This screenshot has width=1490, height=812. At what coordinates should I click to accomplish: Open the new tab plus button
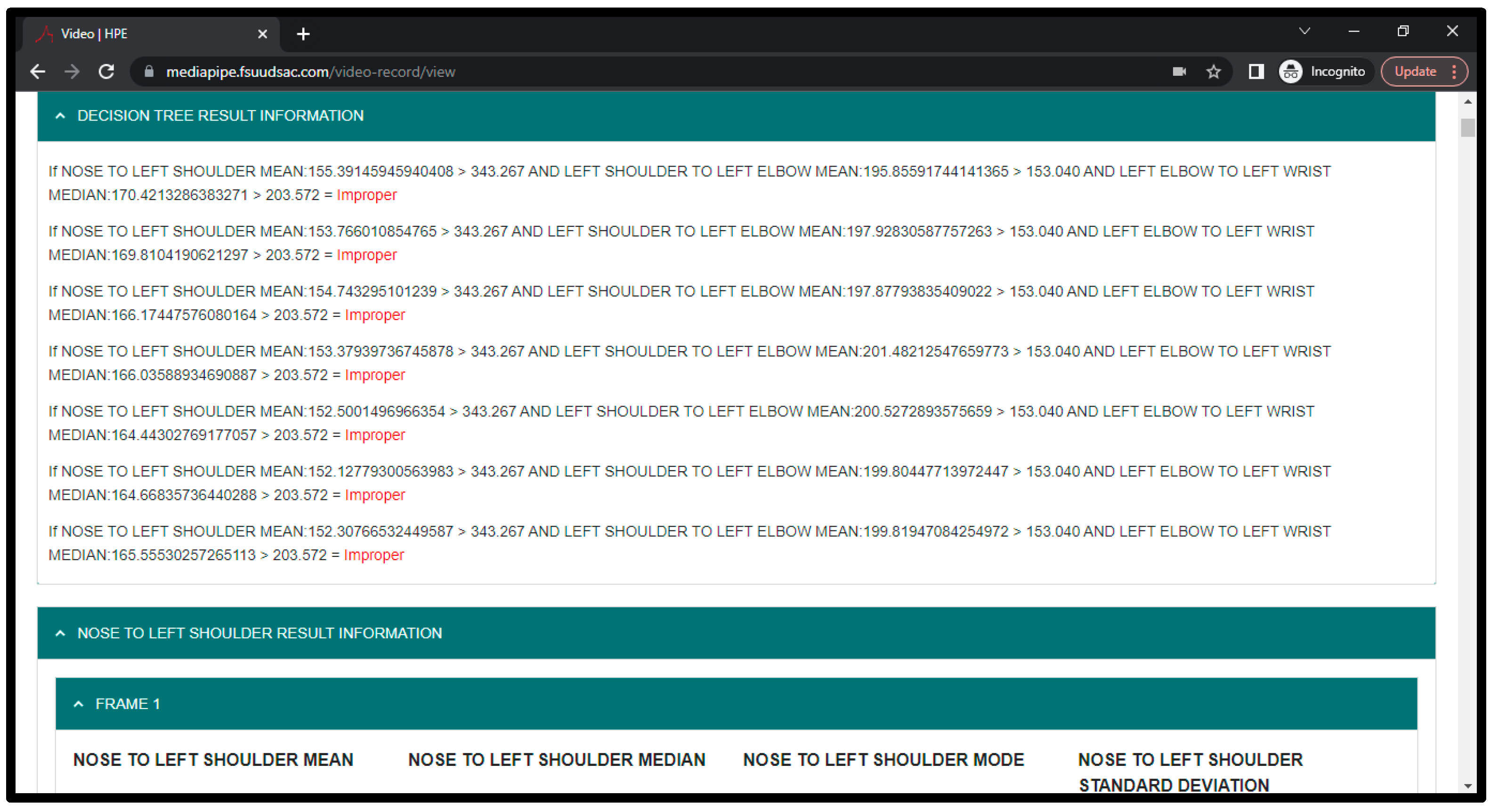(x=303, y=34)
